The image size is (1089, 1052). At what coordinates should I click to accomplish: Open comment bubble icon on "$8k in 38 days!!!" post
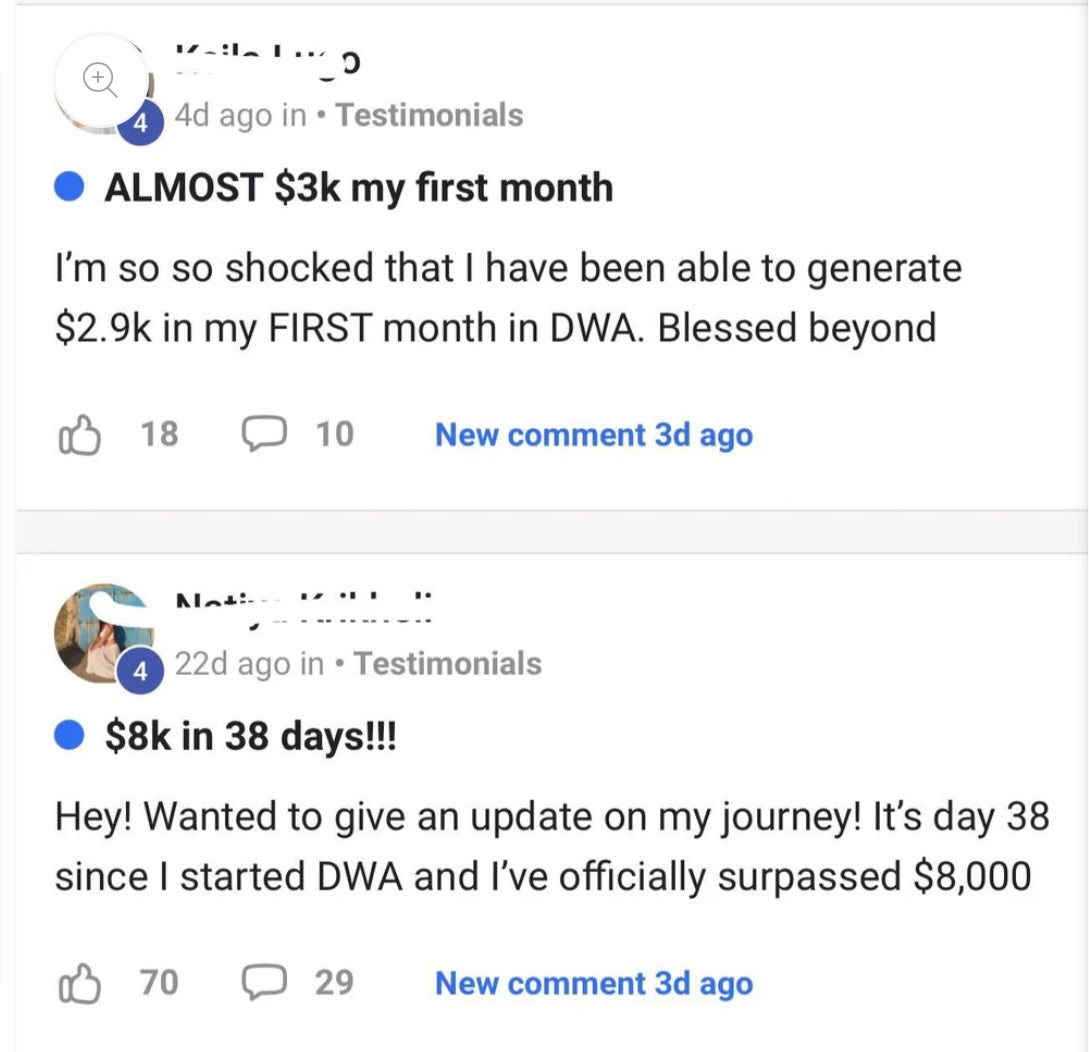tap(263, 982)
